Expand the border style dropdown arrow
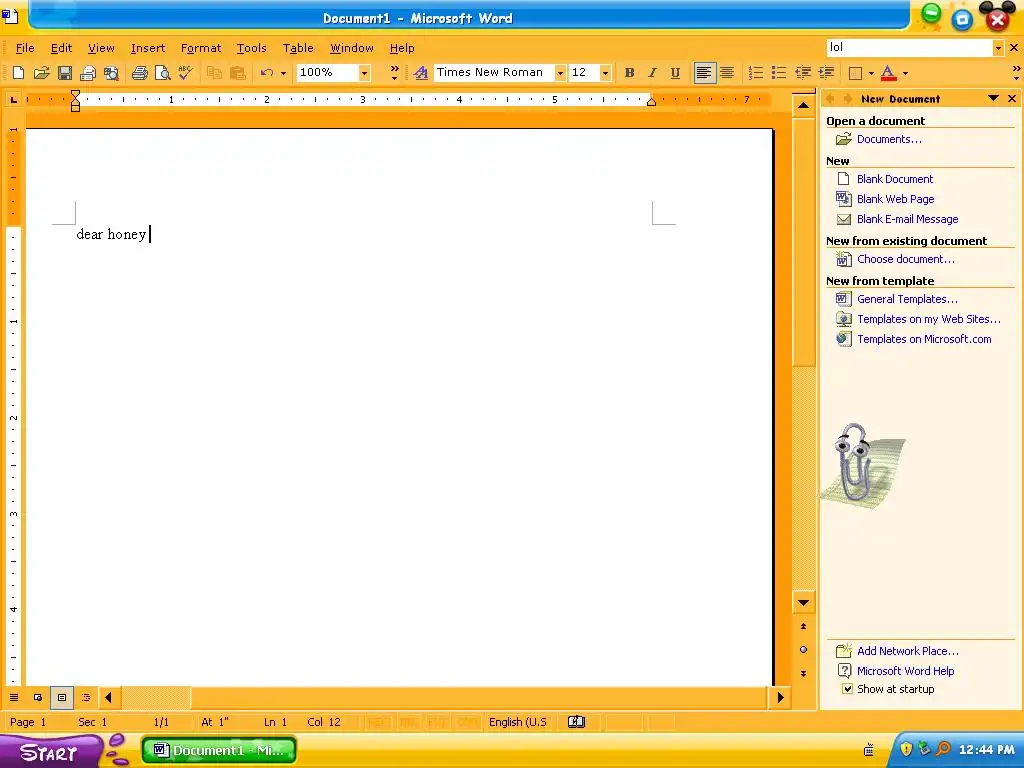This screenshot has height=768, width=1024. click(871, 72)
